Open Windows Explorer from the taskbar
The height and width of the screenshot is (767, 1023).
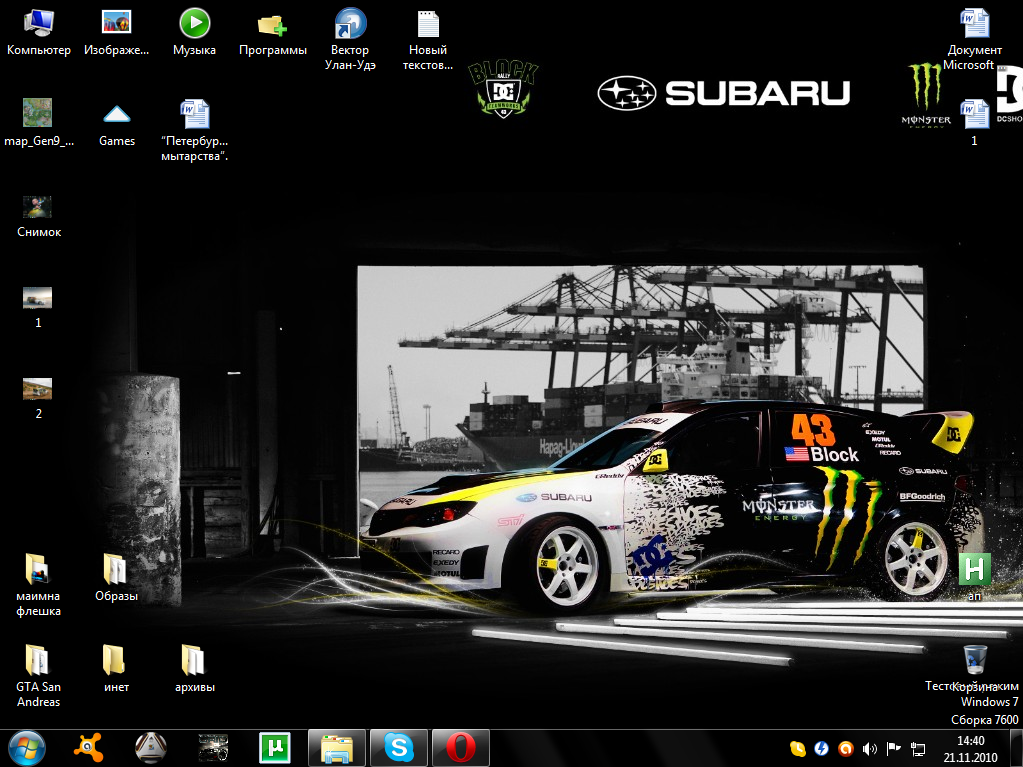(337, 747)
